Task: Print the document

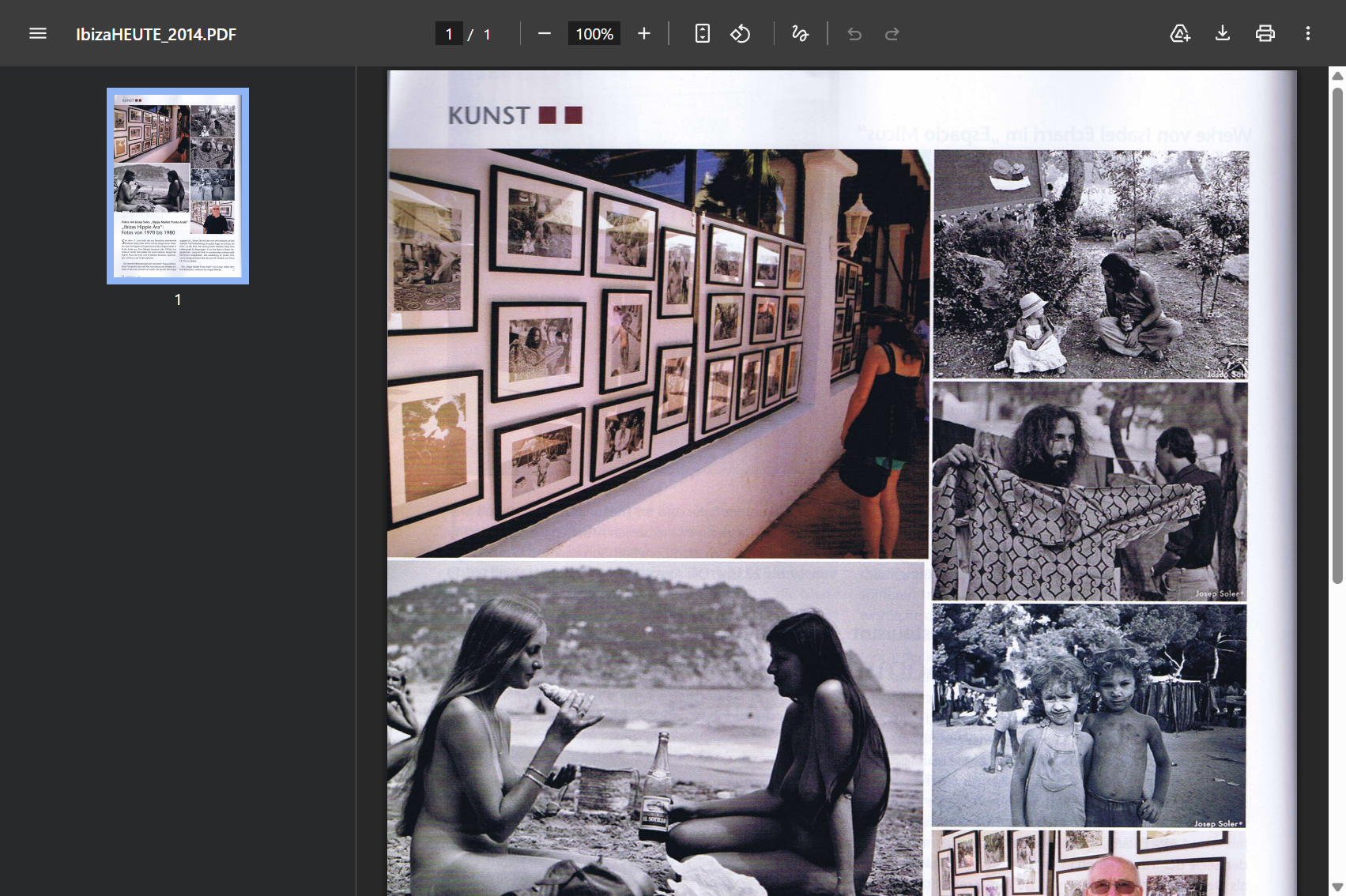Action: click(x=1265, y=33)
